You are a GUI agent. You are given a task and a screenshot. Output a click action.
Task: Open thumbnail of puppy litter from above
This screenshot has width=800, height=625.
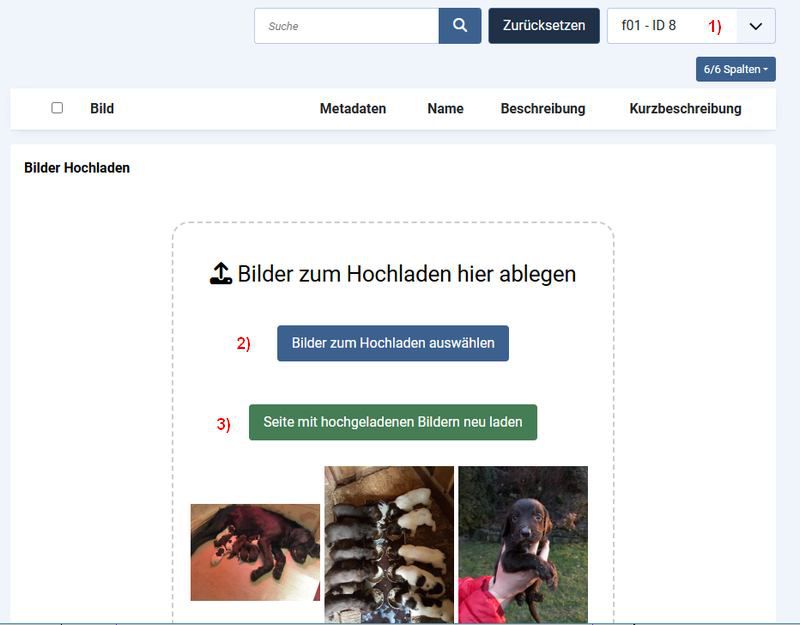point(389,545)
